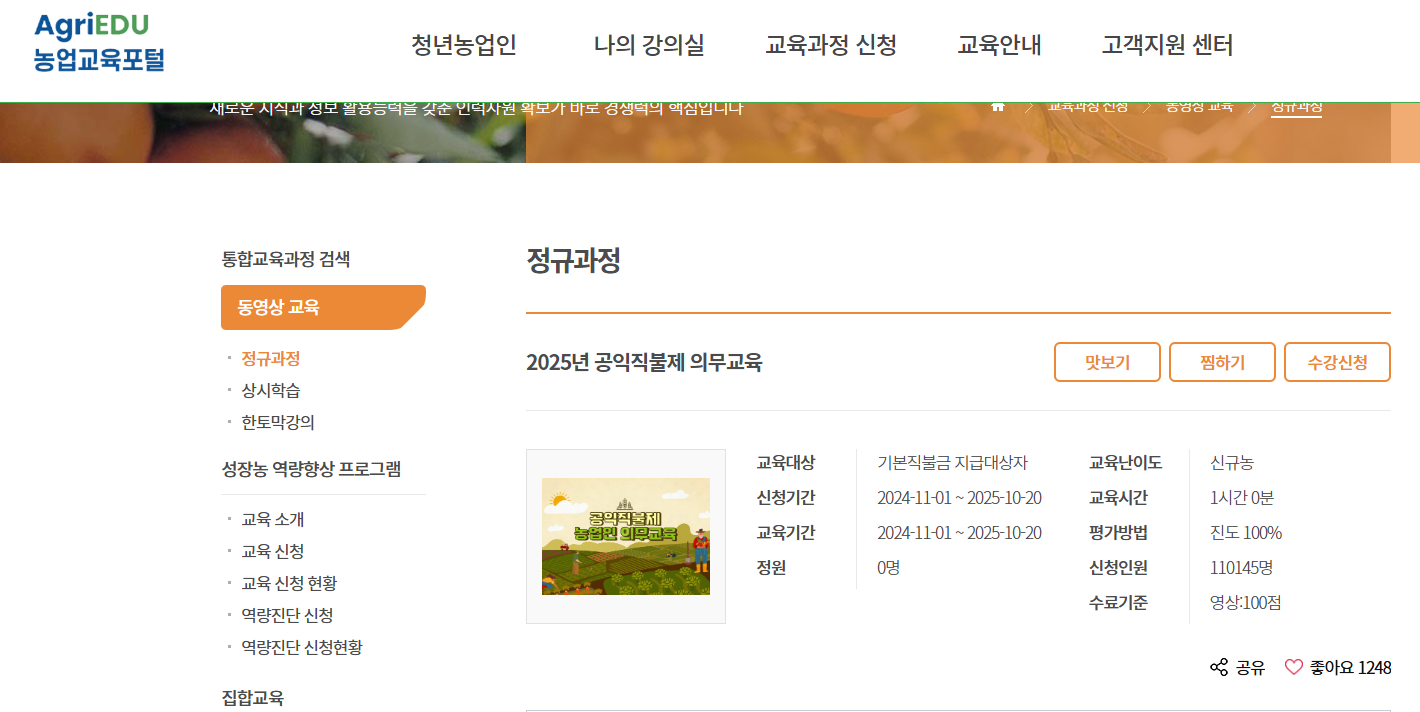Click the home icon in the breadcrumb
This screenshot has width=1420, height=712.
coord(997,105)
